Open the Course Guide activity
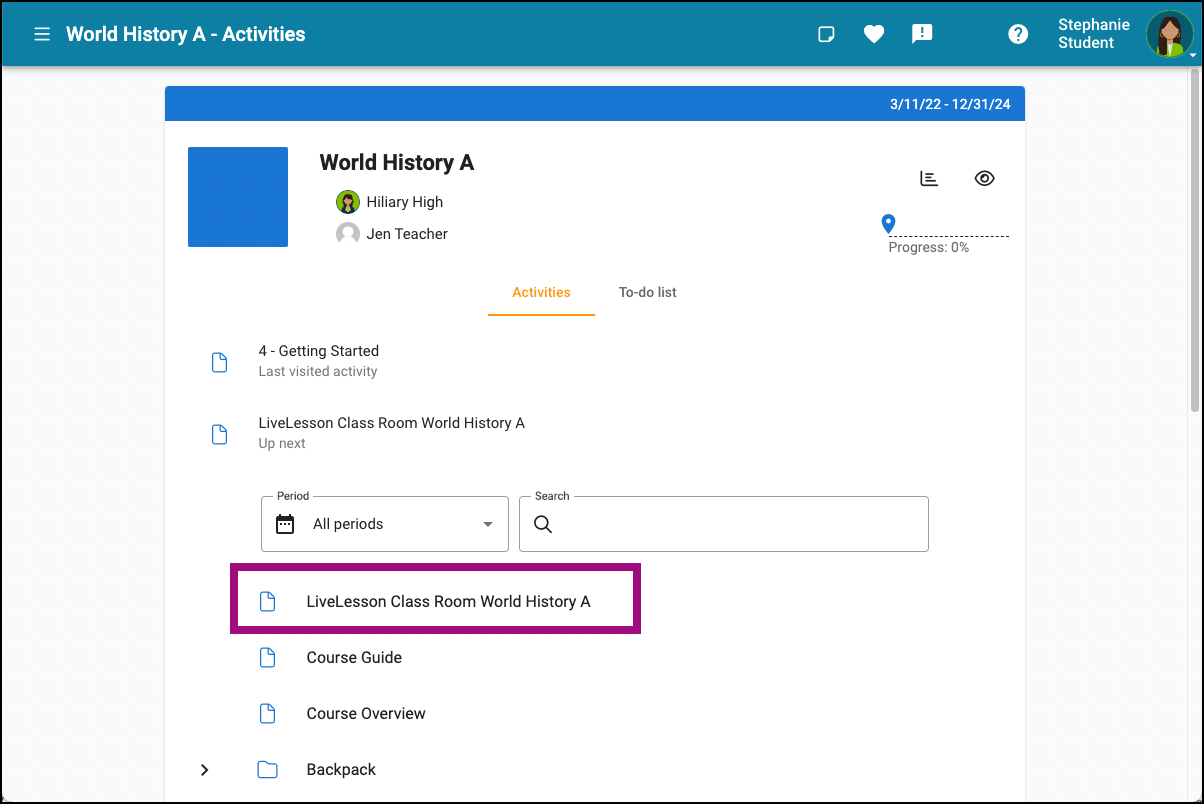The height and width of the screenshot is (804, 1204). 354,657
